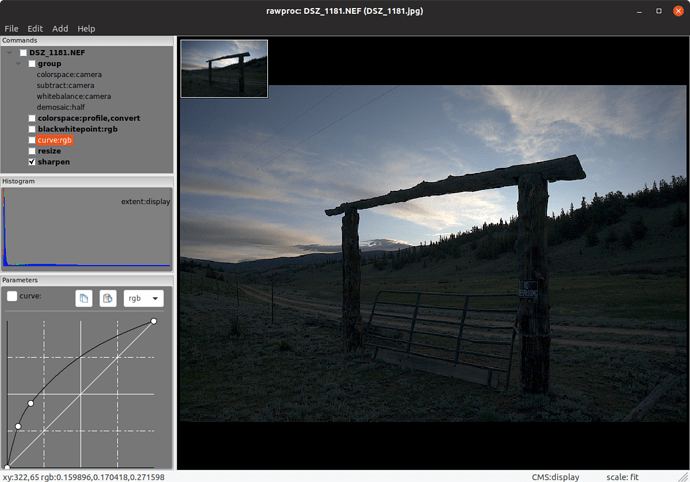This screenshot has height=482, width=690.
Task: Open the File menu
Action: coord(12,28)
